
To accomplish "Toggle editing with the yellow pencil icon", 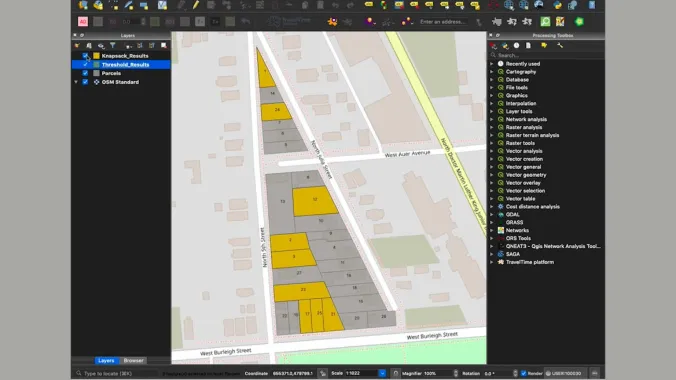I will click(x=196, y=5).
